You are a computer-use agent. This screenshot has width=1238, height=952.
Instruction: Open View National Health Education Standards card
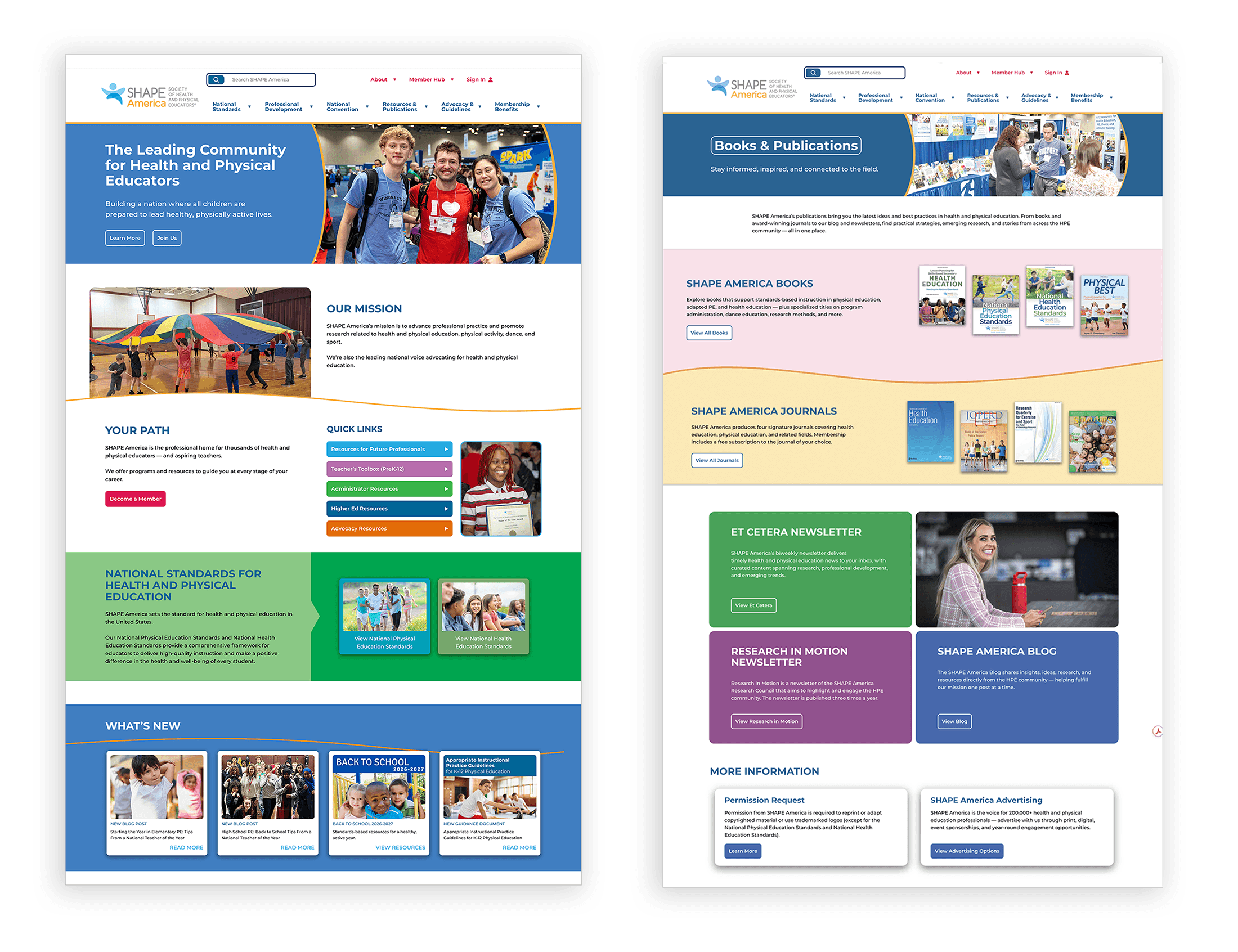click(483, 617)
